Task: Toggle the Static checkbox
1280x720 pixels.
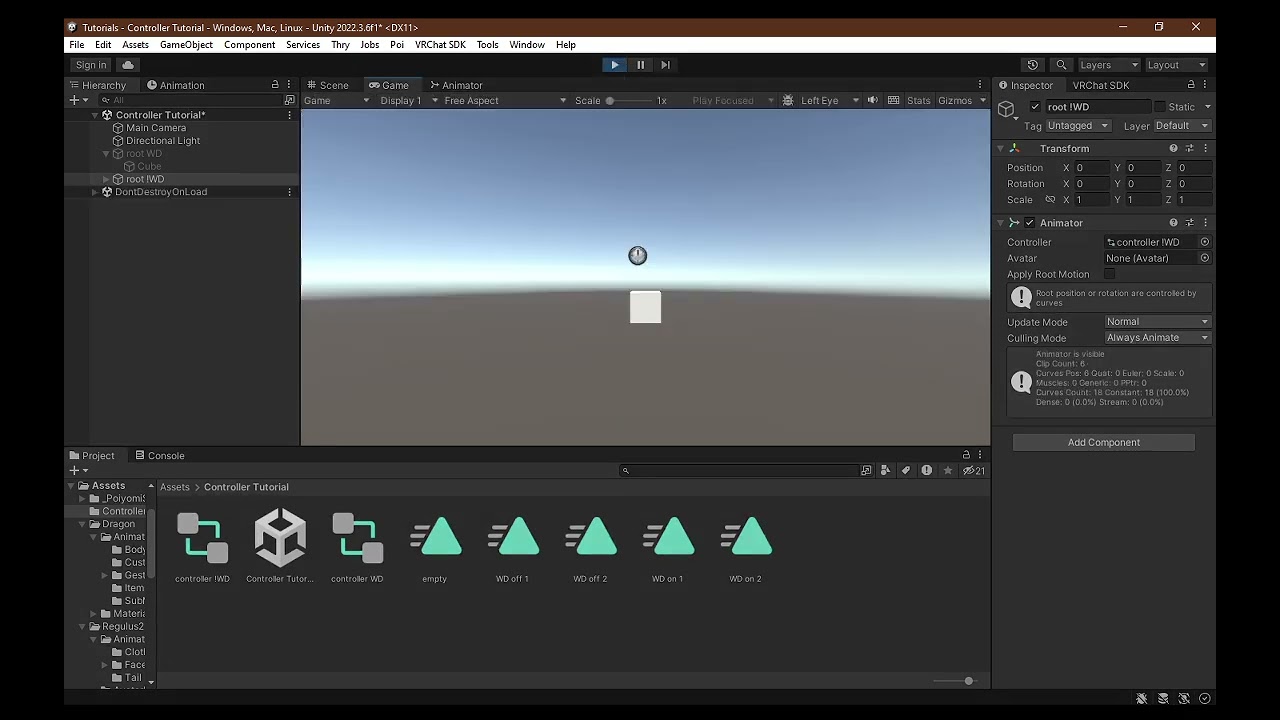Action: tap(1160, 107)
